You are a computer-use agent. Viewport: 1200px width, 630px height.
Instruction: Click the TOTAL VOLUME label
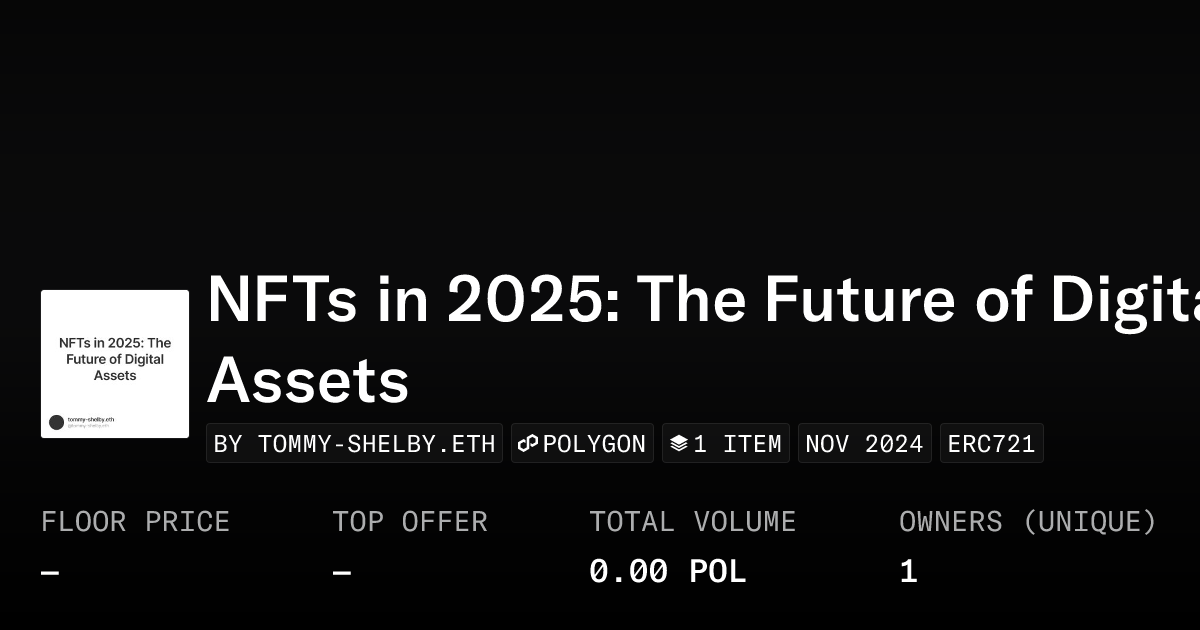pyautogui.click(x=692, y=522)
